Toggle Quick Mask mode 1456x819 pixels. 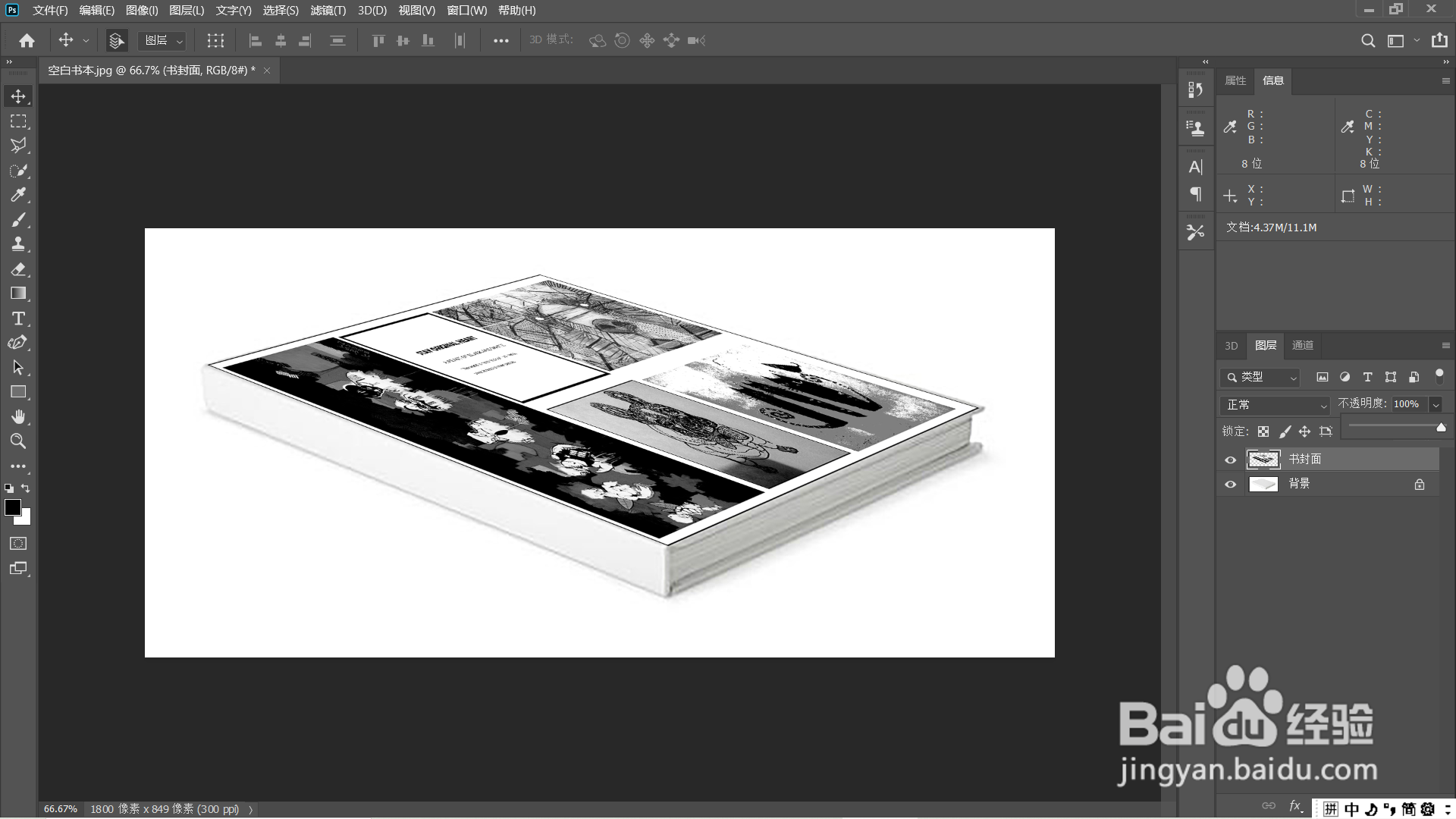click(x=18, y=544)
